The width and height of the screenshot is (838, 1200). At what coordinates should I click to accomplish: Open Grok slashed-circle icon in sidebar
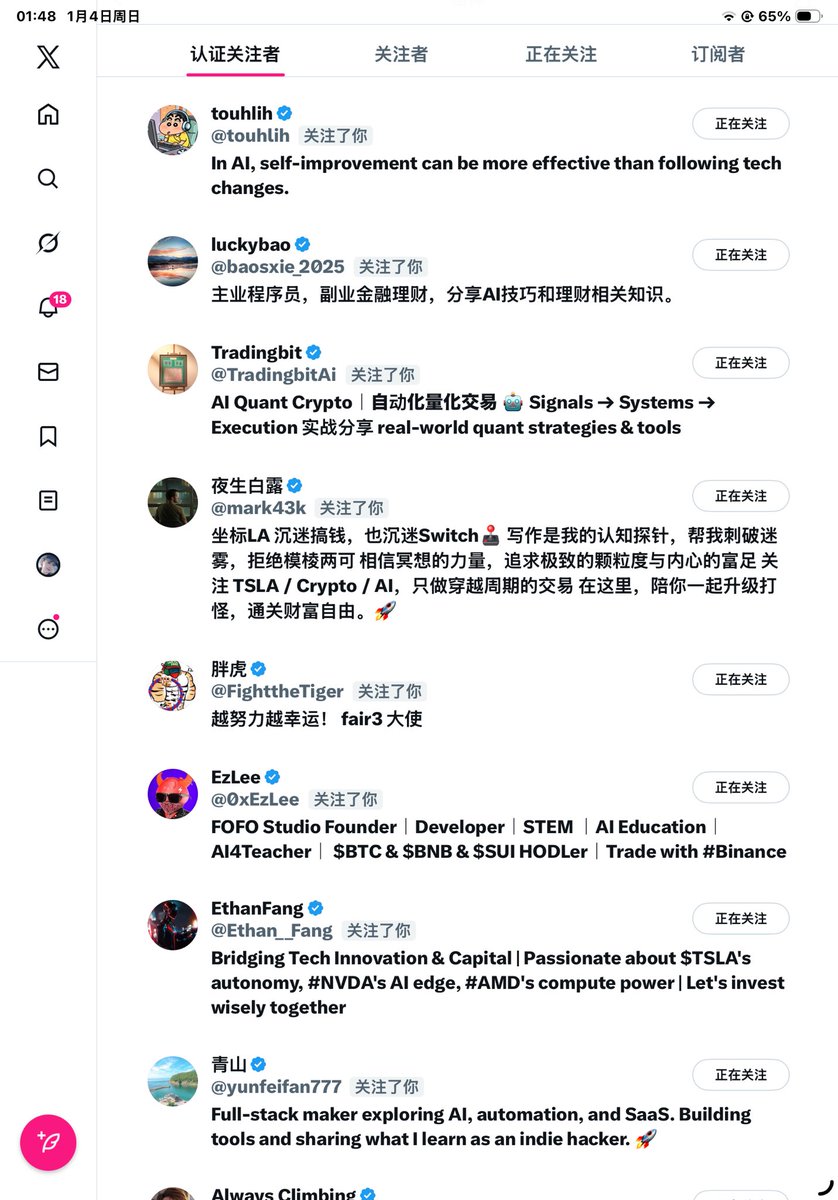(x=48, y=243)
